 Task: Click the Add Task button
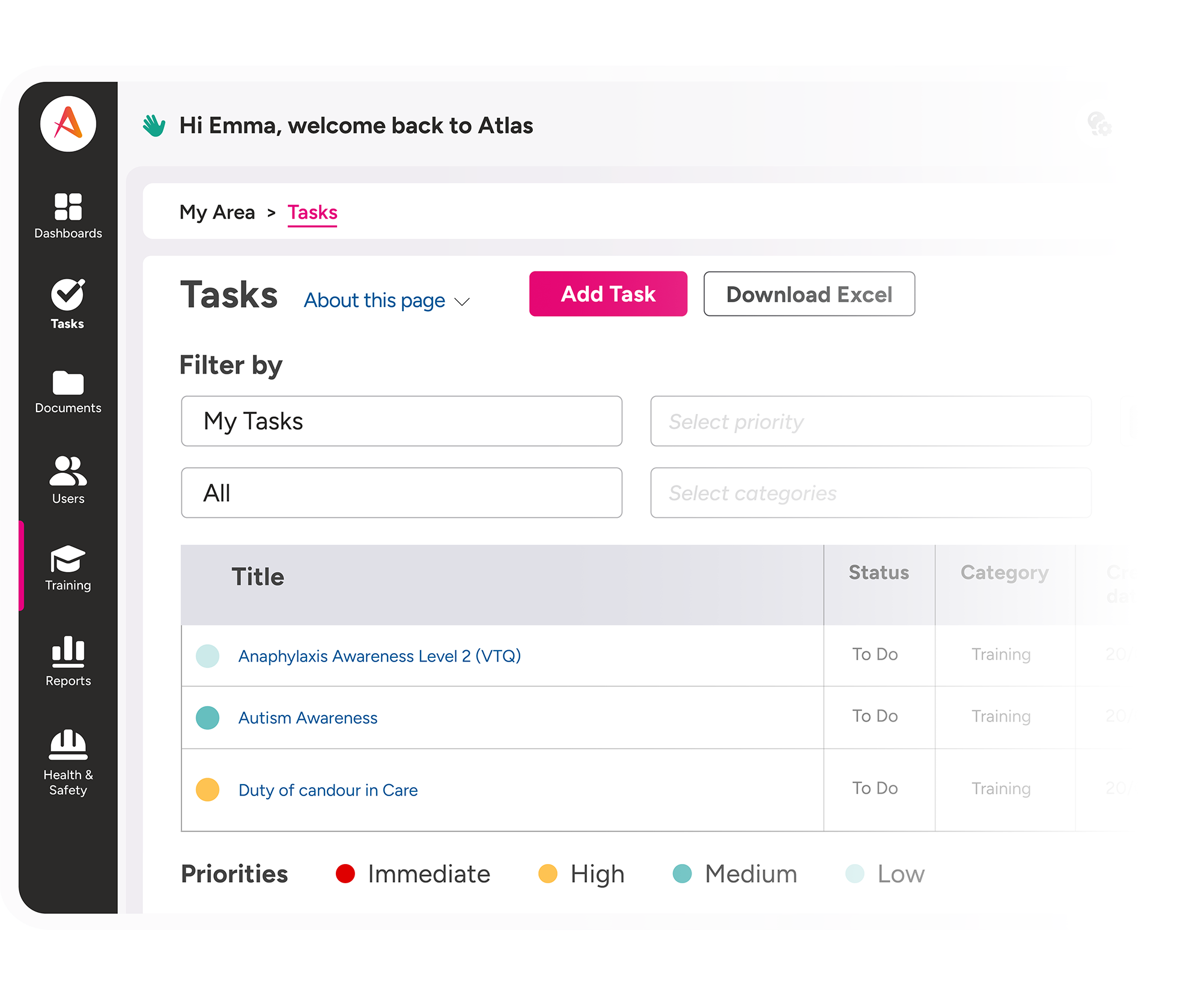608,294
